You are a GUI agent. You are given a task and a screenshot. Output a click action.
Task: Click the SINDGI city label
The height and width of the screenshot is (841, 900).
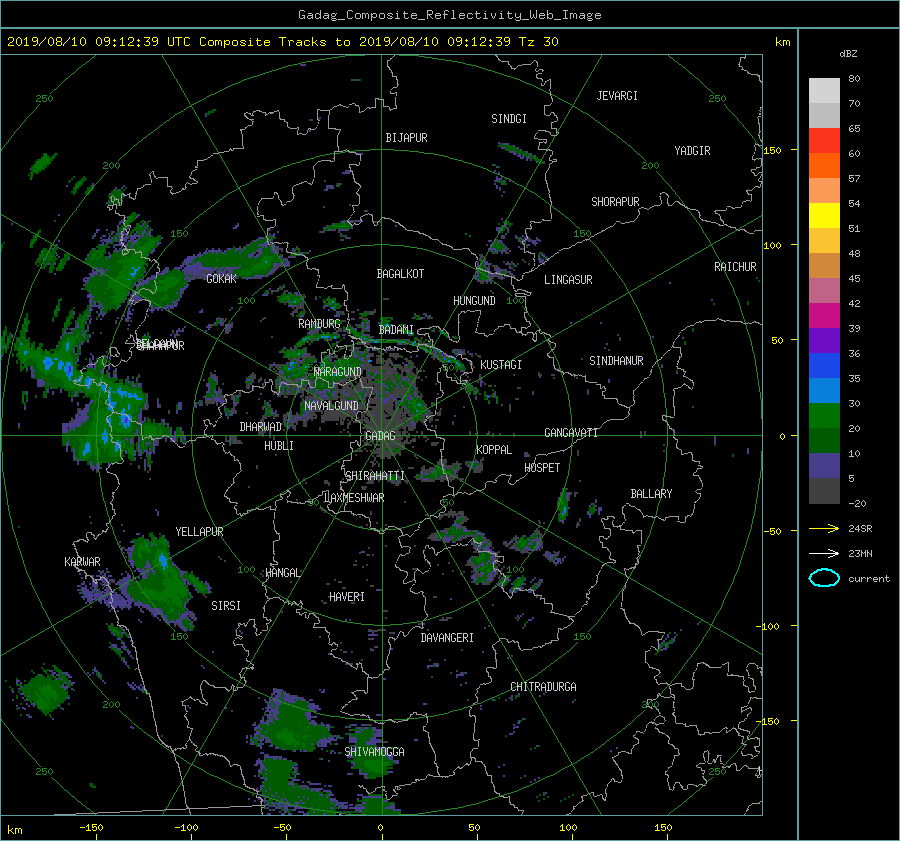[x=509, y=119]
